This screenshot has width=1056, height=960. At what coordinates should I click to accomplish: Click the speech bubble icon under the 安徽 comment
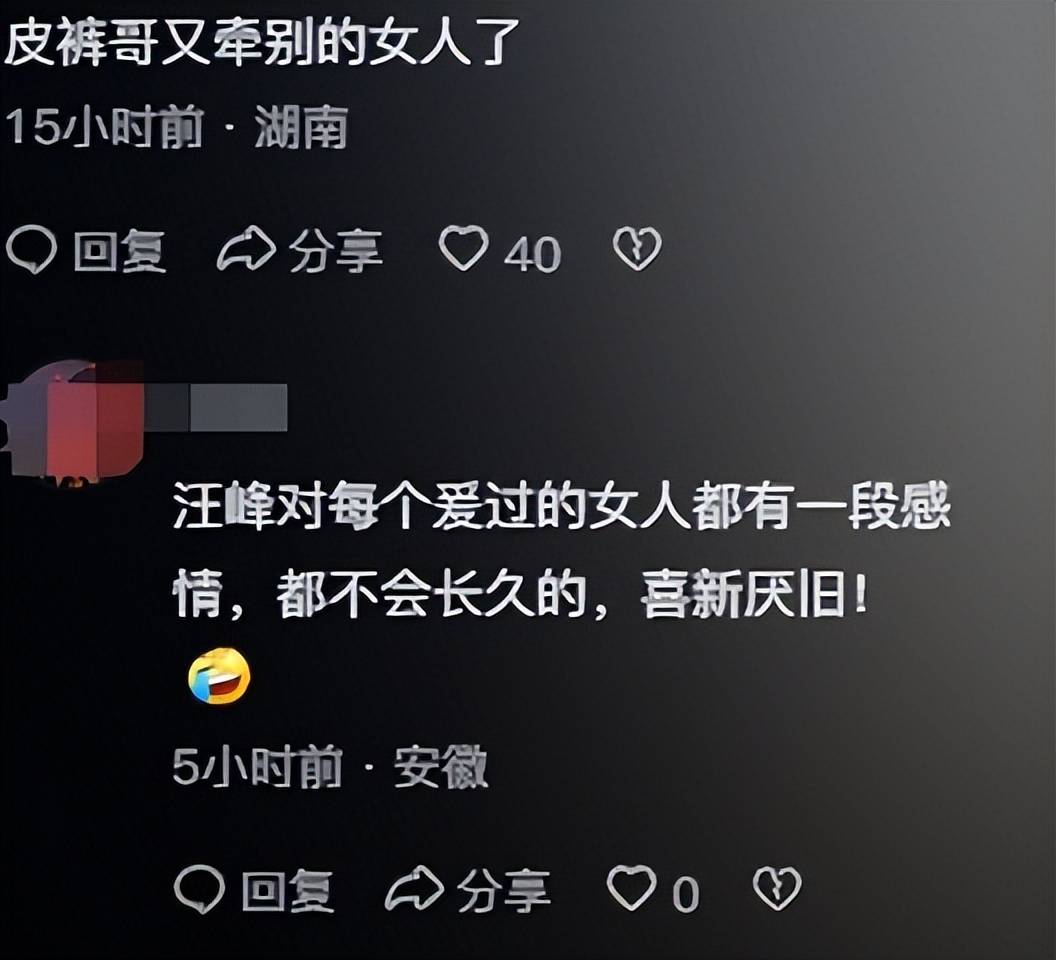[x=199, y=889]
